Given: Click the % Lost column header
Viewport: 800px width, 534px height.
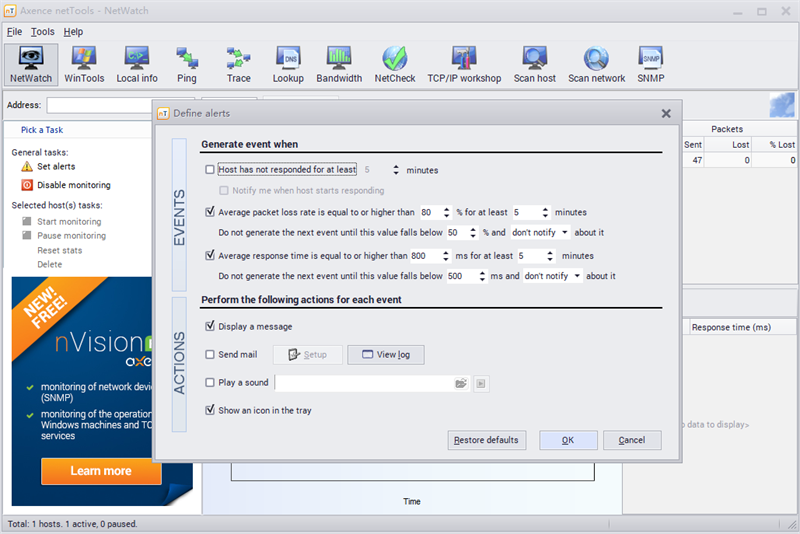Looking at the screenshot, I should coord(776,145).
